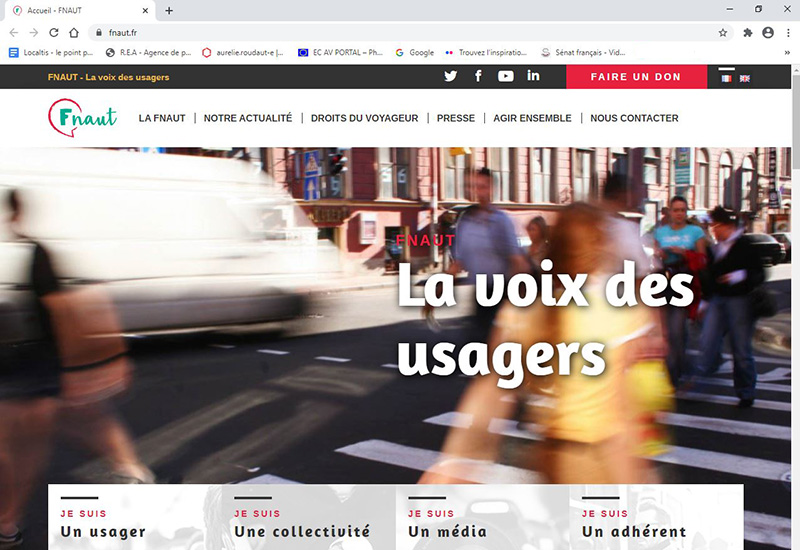800x550 pixels.
Task: Switch site language to English flag
Action: 745,79
